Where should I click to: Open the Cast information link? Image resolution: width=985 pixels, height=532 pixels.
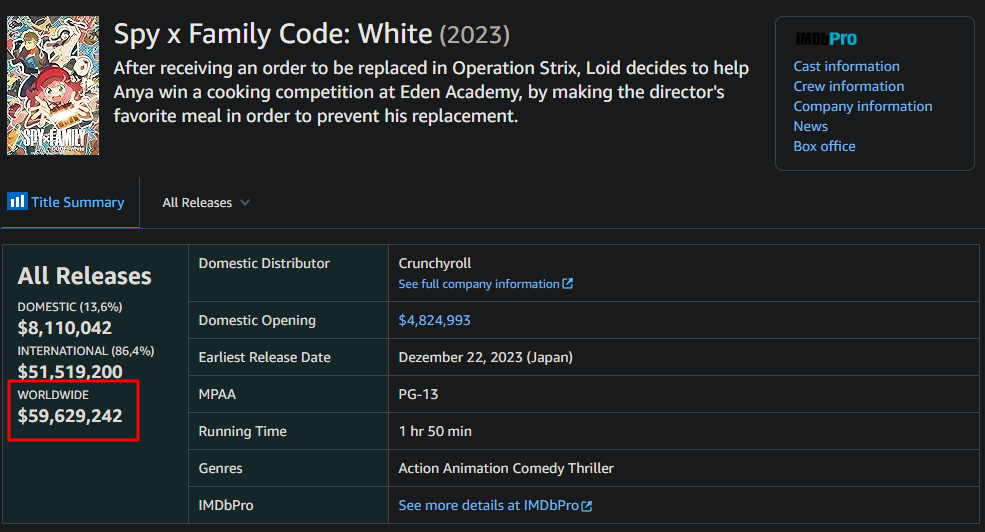coord(846,66)
